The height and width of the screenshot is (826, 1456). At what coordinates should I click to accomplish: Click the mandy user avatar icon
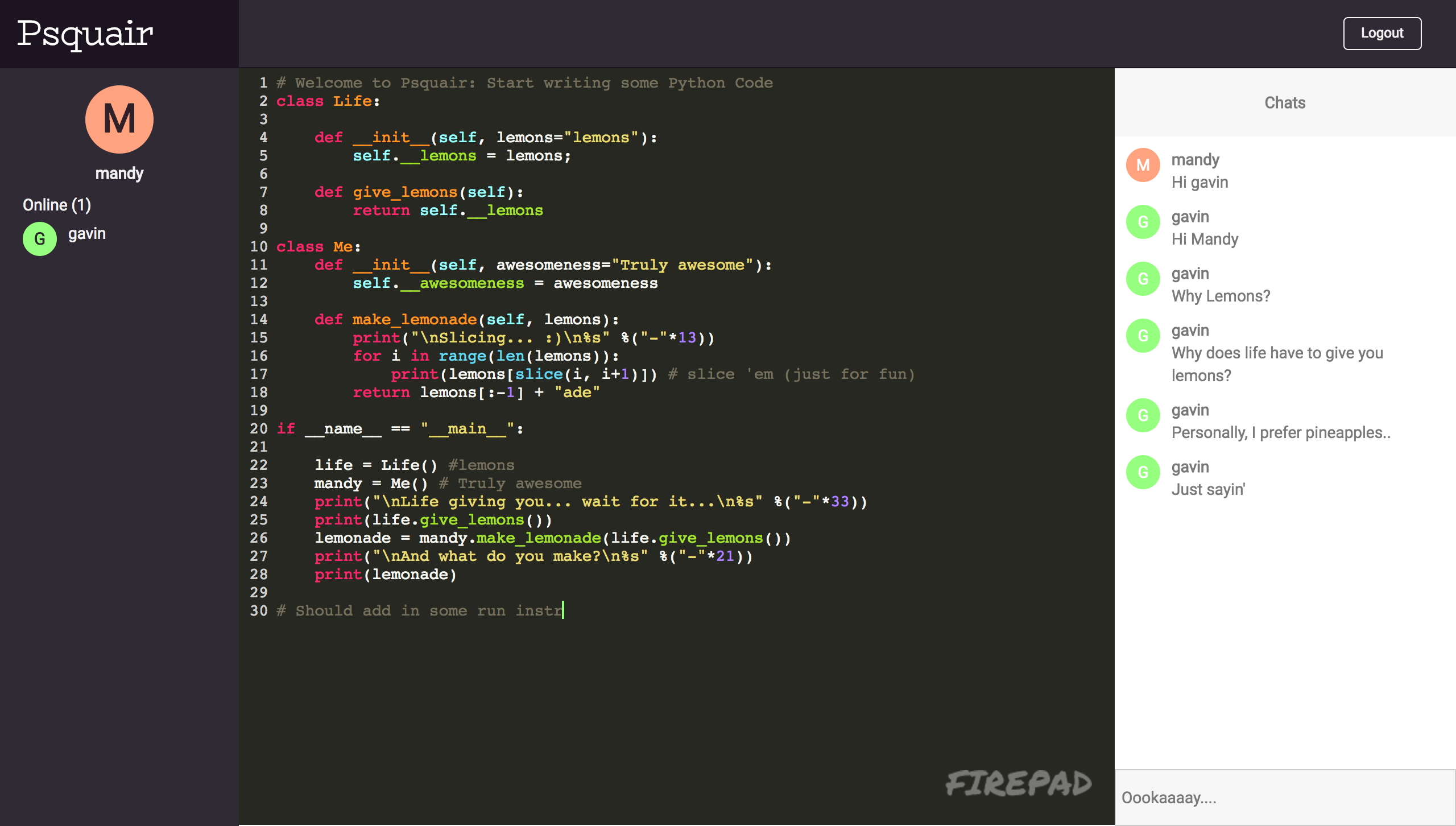coord(119,119)
